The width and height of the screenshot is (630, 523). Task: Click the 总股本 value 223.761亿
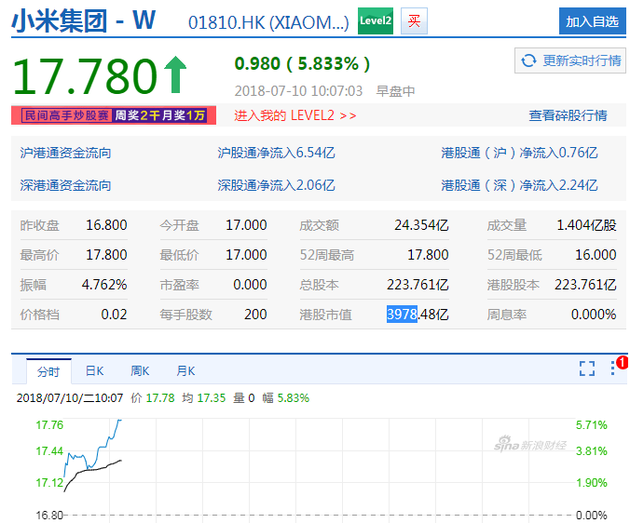coord(417,285)
